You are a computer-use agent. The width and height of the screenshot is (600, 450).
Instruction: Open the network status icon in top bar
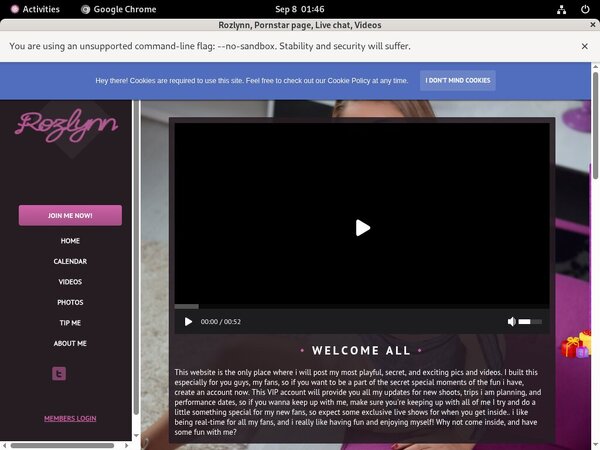point(562,9)
